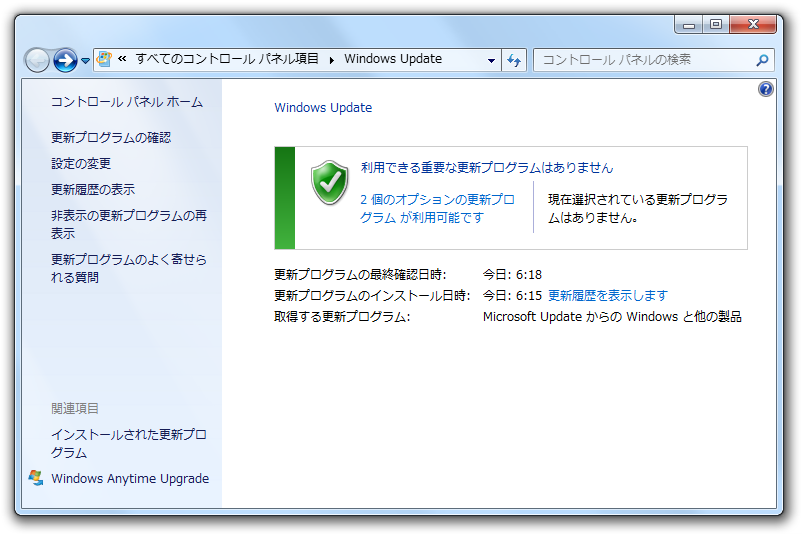
Task: Click the magnifier icon in search box
Action: tap(762, 60)
